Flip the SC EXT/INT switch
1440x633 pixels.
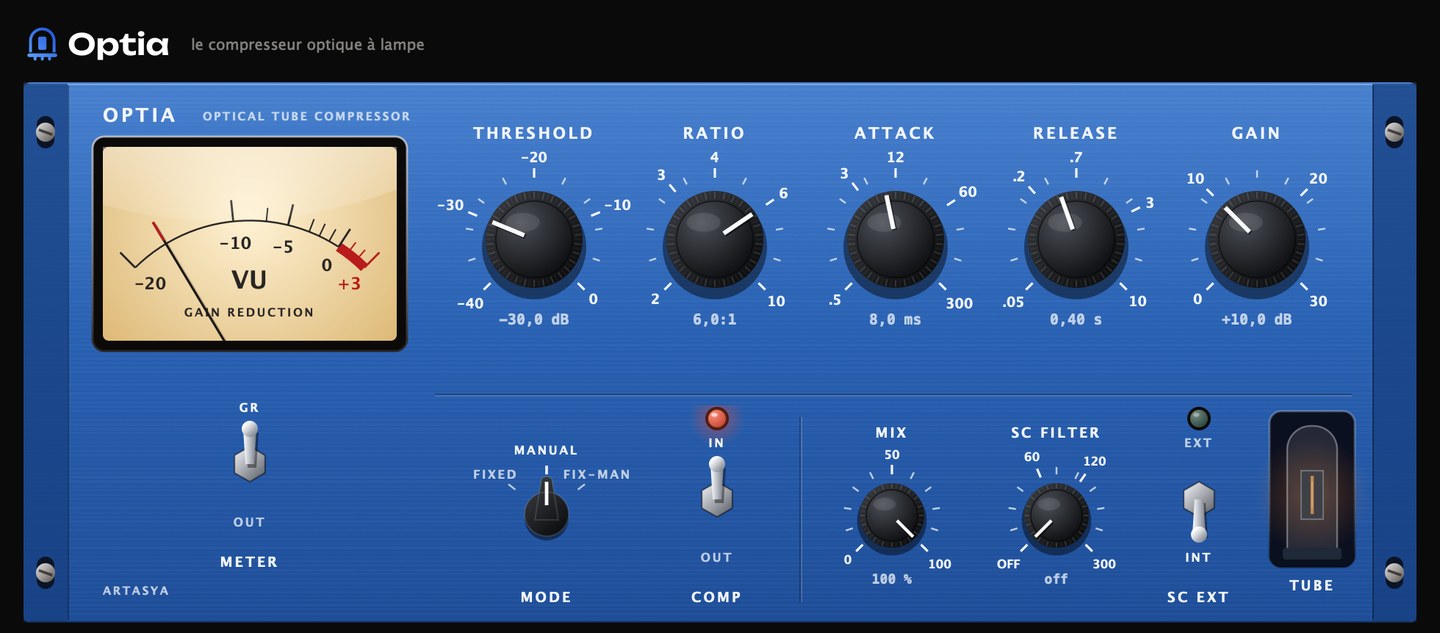[x=1198, y=510]
